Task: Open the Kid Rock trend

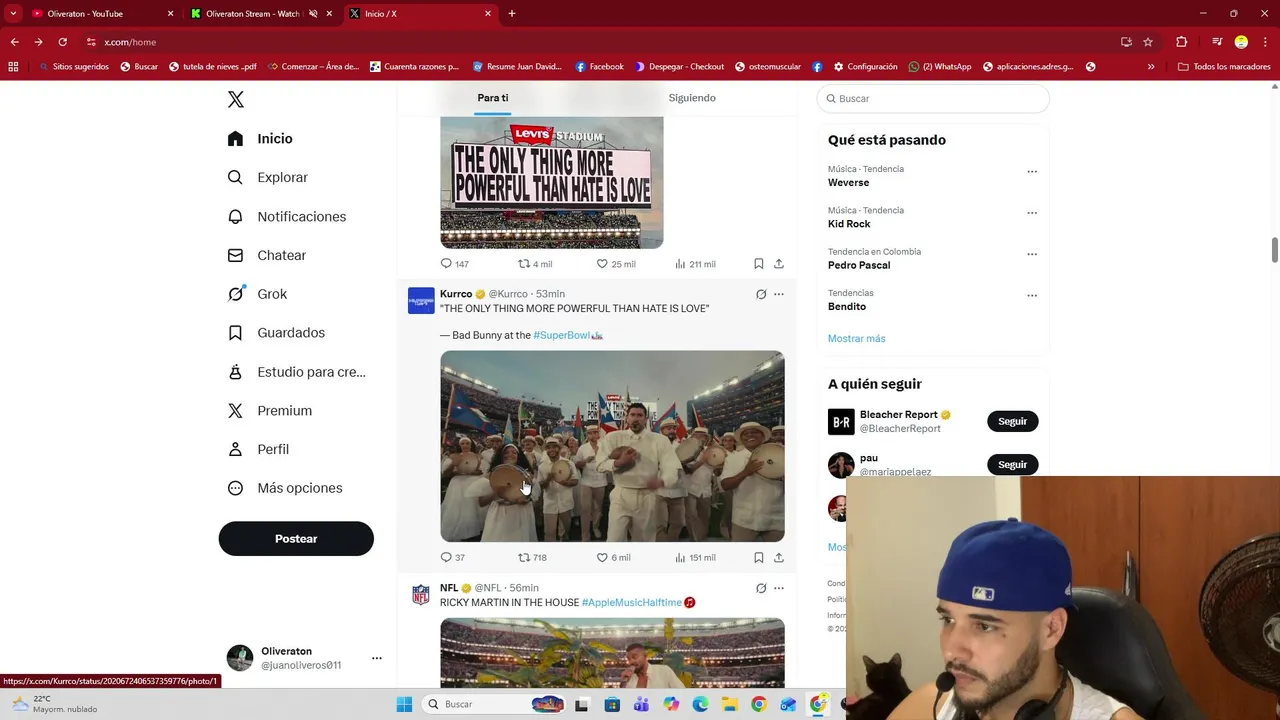Action: (x=849, y=224)
